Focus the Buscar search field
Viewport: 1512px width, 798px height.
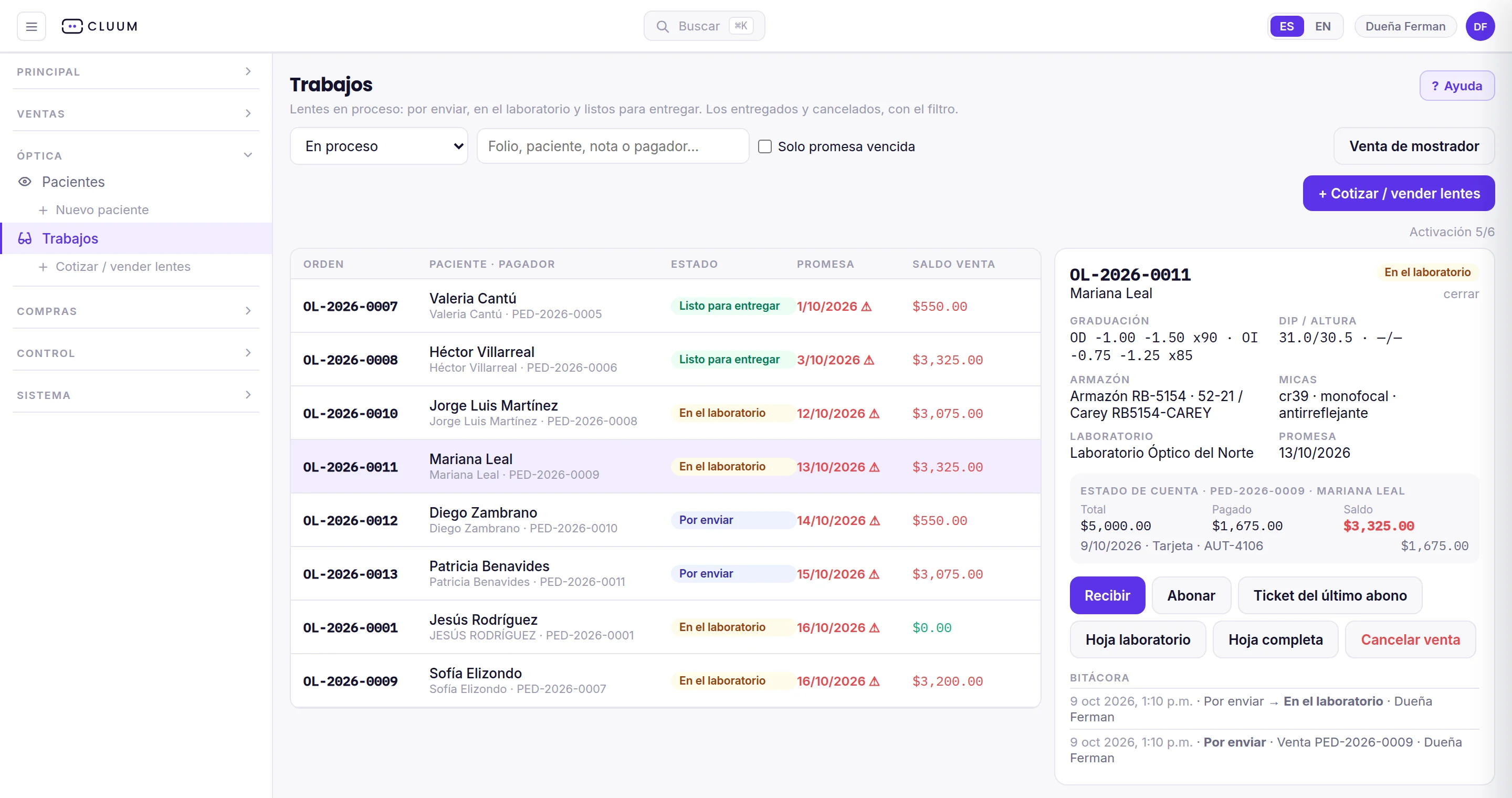point(703,26)
